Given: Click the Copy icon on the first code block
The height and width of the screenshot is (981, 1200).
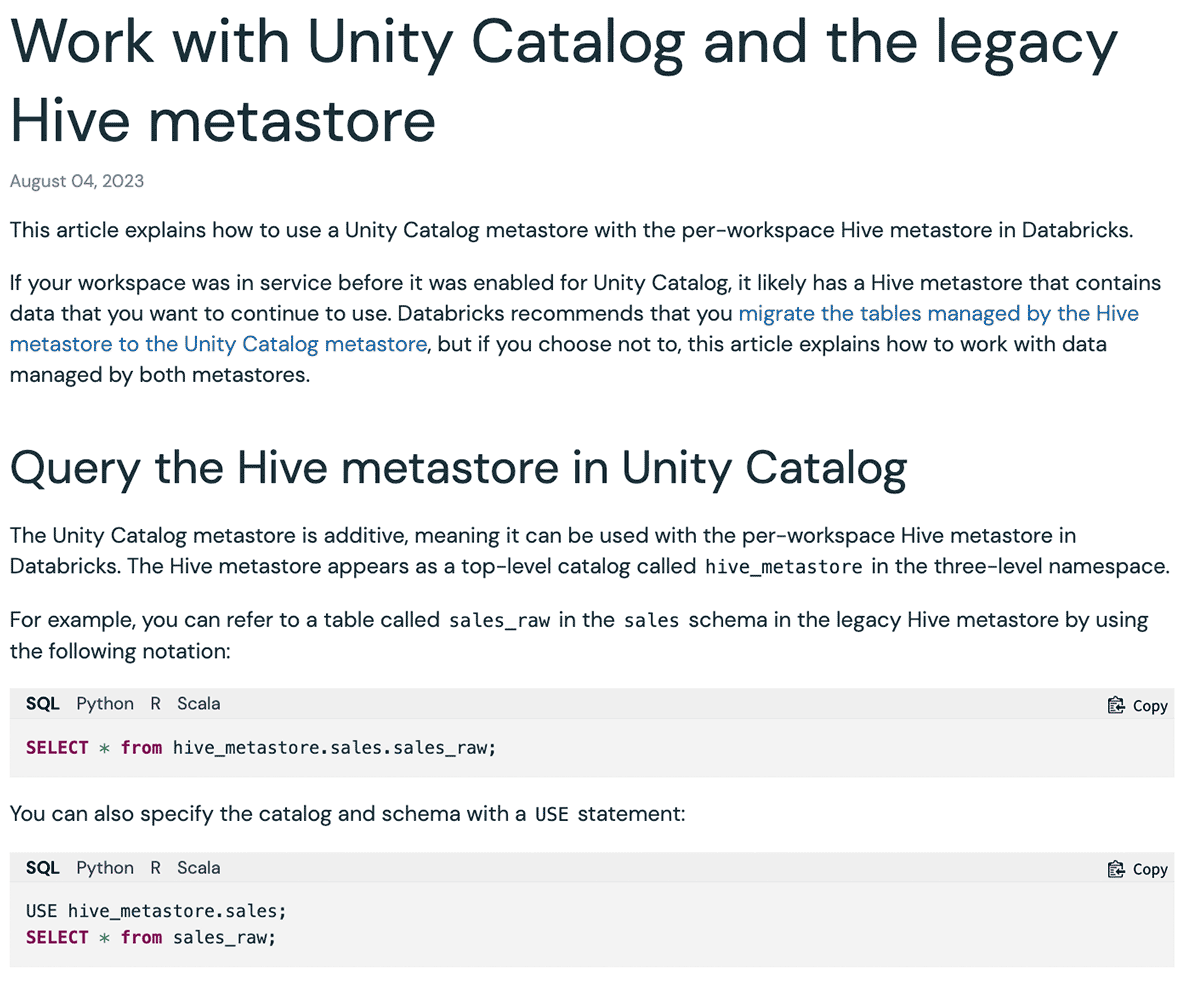Looking at the screenshot, I should click(1115, 704).
